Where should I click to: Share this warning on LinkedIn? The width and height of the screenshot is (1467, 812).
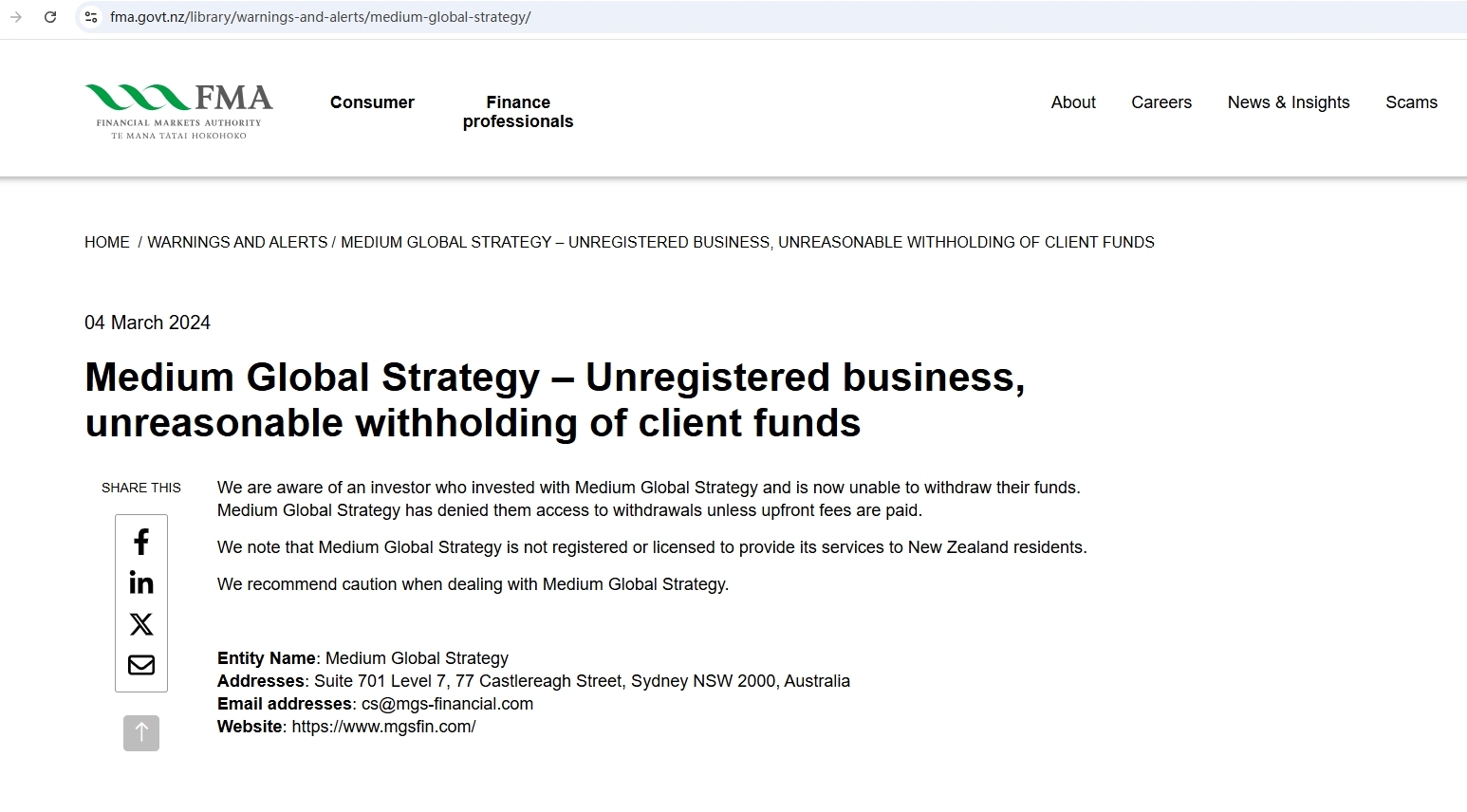[x=141, y=582]
